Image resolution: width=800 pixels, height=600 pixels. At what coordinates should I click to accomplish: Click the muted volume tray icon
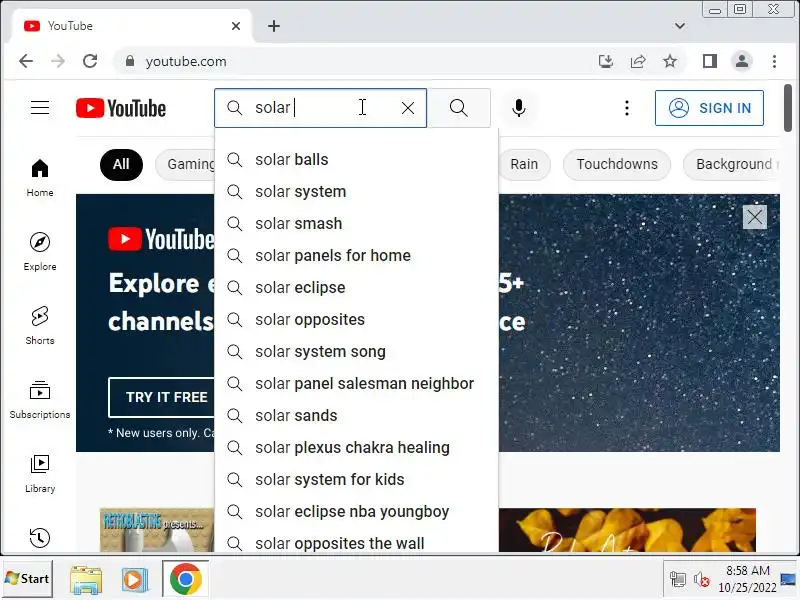(701, 580)
